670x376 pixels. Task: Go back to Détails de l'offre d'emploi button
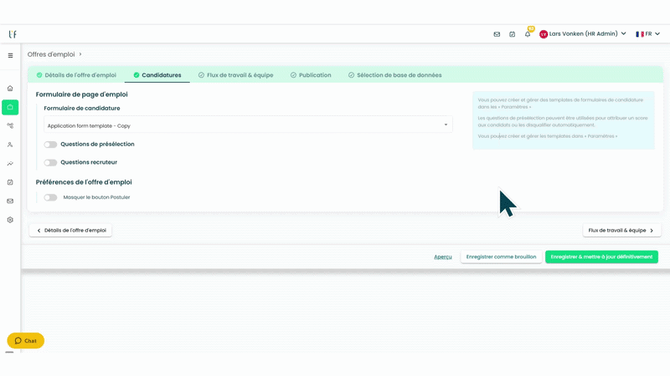click(71, 230)
